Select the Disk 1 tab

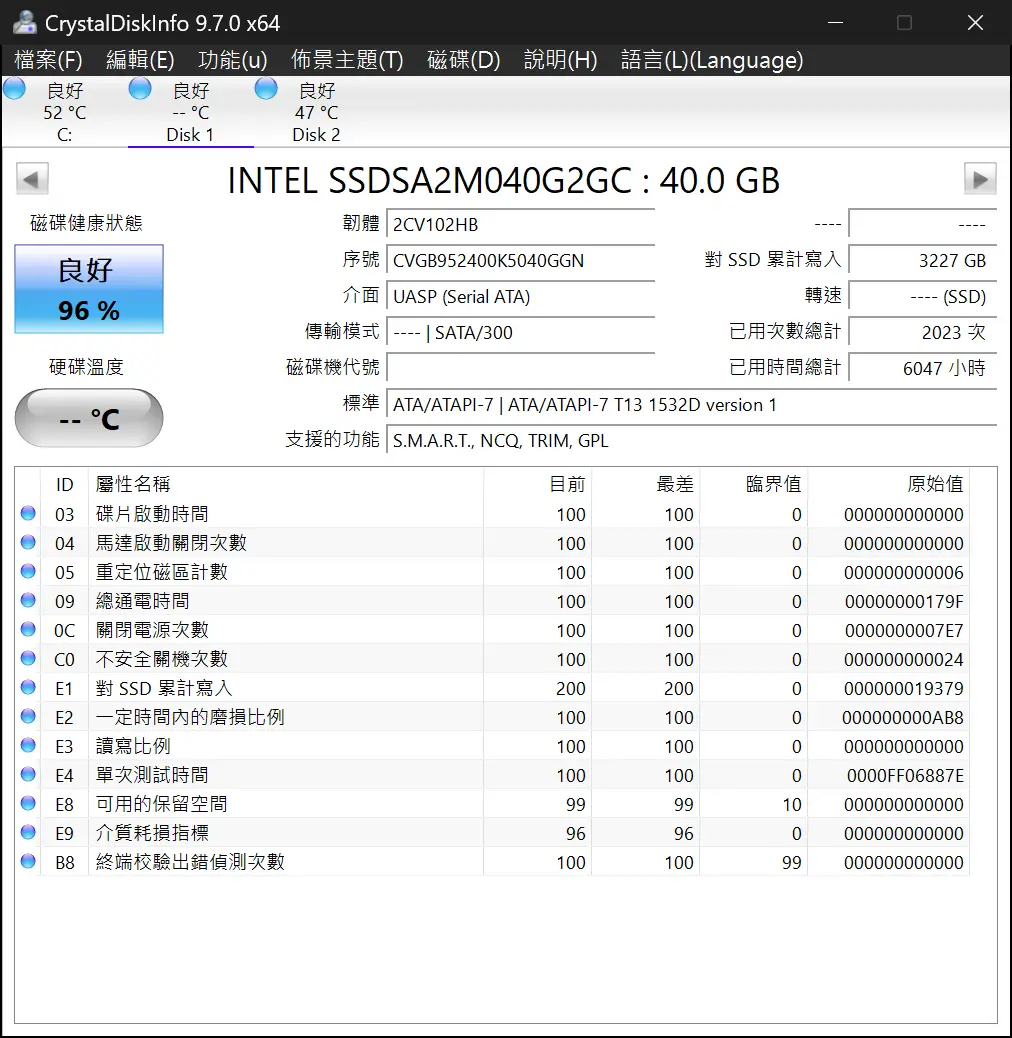(x=190, y=111)
